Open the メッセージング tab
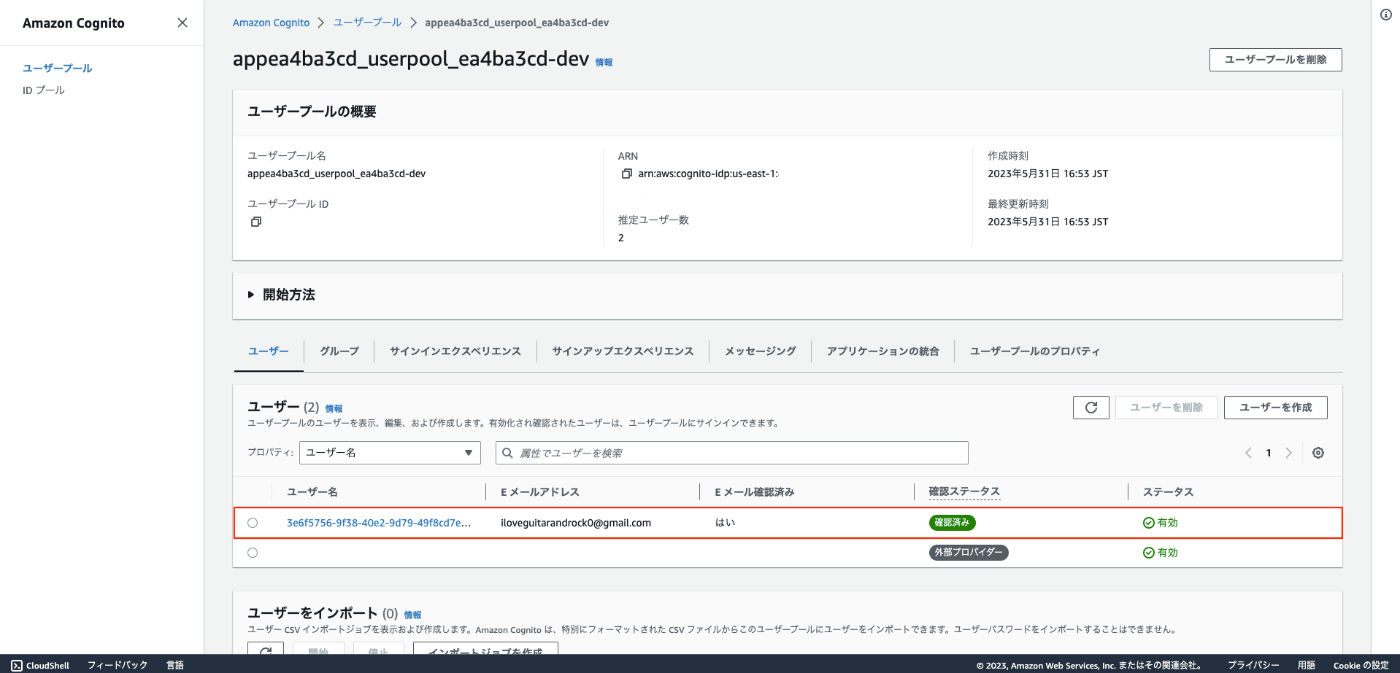 pyautogui.click(x=760, y=351)
